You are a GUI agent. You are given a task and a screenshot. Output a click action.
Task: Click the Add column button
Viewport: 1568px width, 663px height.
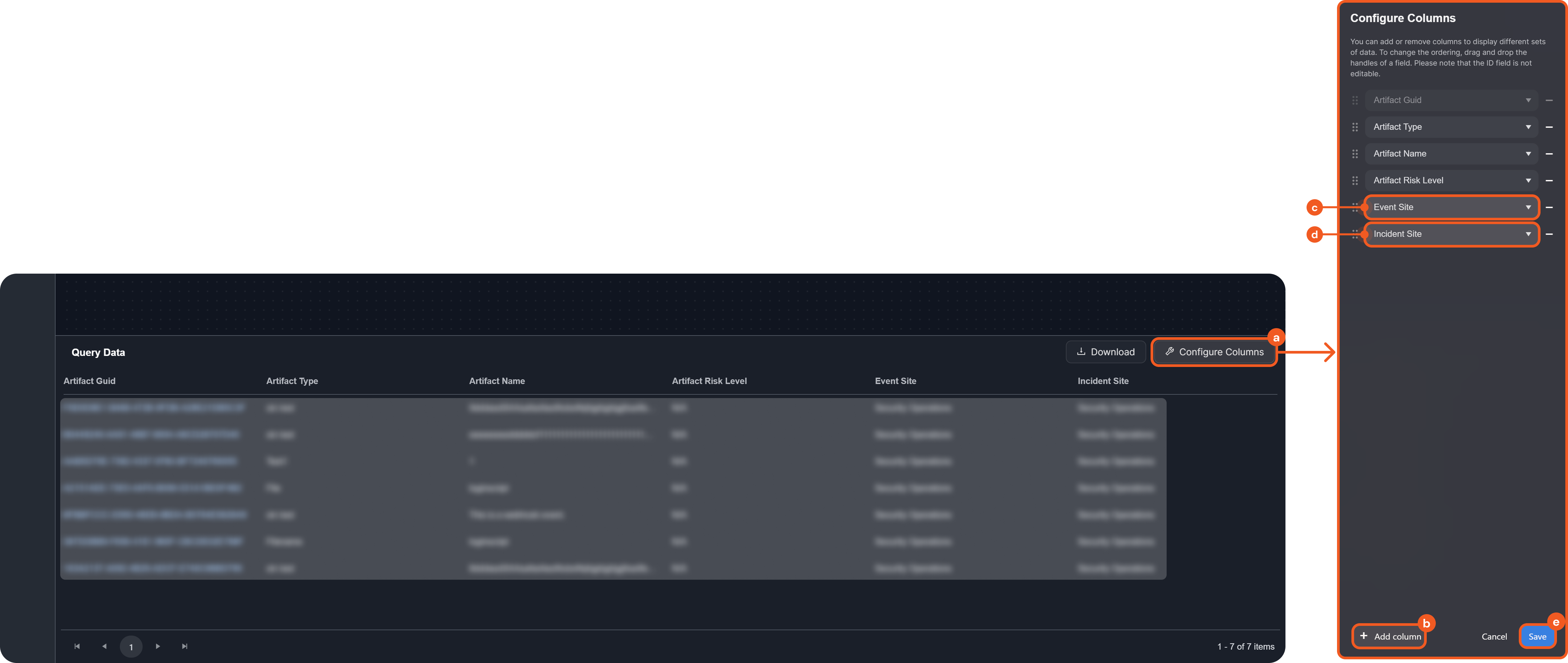pos(1390,636)
